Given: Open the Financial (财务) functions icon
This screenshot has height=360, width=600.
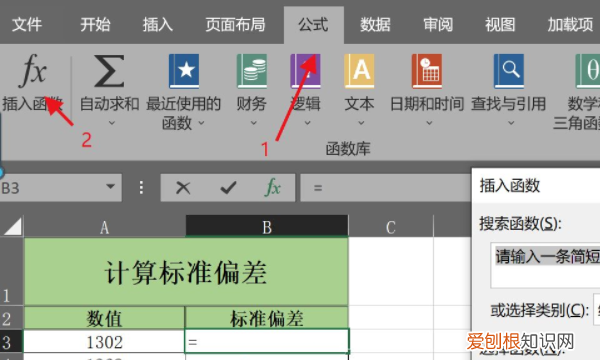Looking at the screenshot, I should pos(251,71).
